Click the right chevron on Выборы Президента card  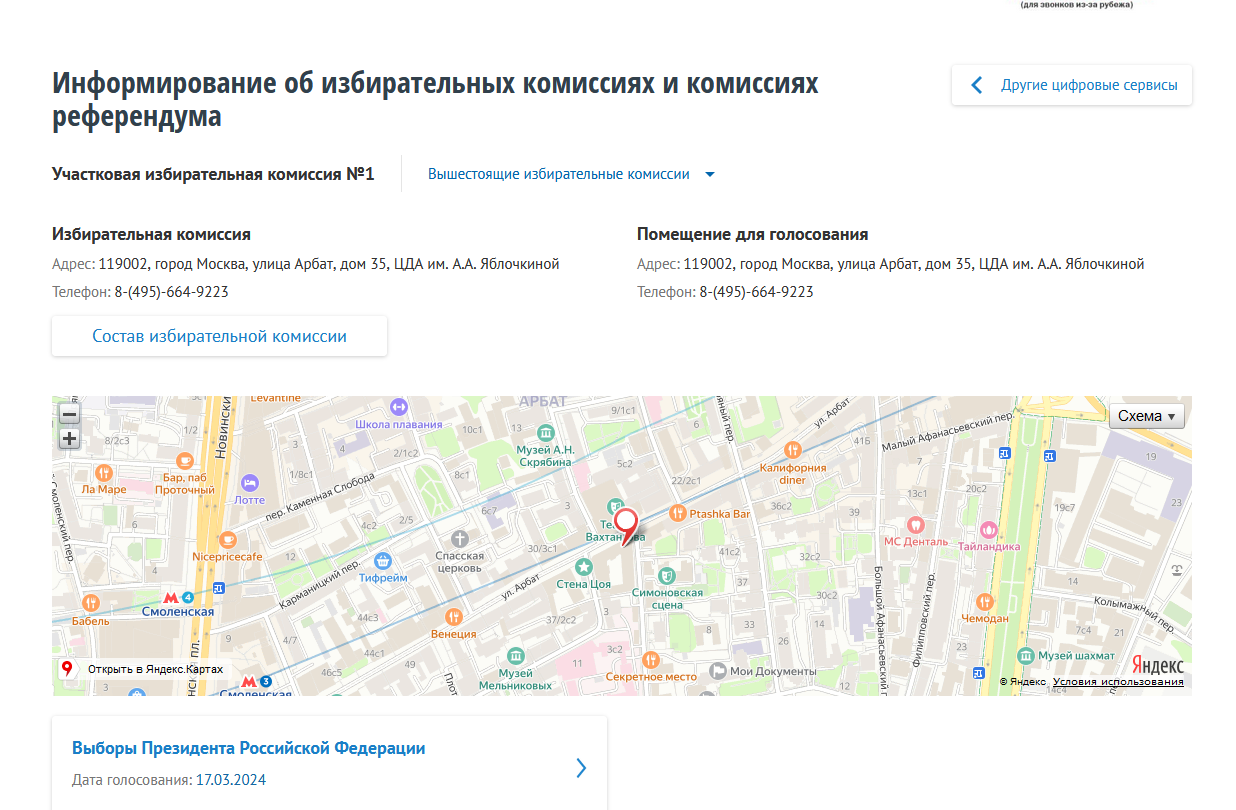[581, 768]
